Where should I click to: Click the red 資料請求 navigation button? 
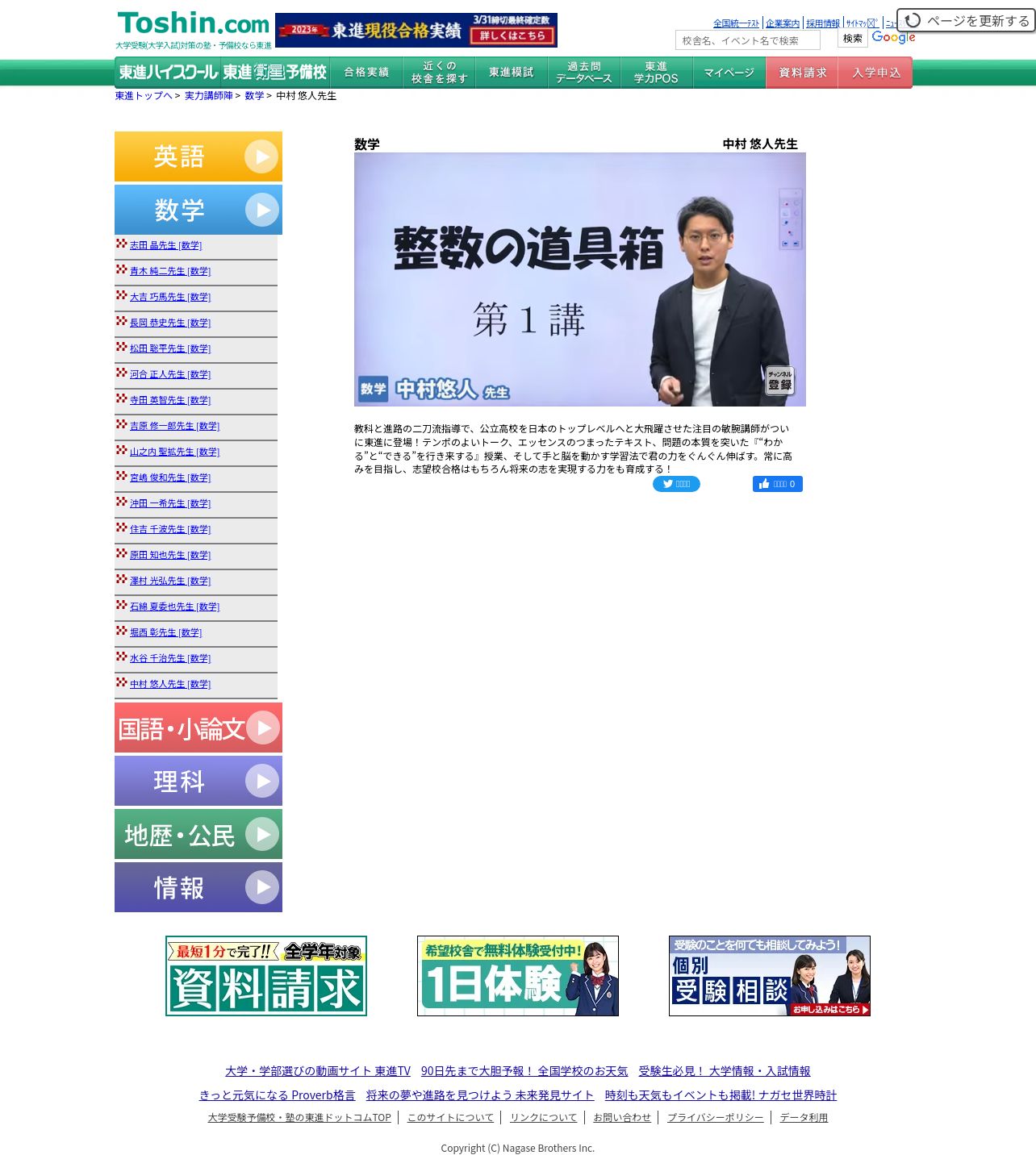tap(802, 73)
